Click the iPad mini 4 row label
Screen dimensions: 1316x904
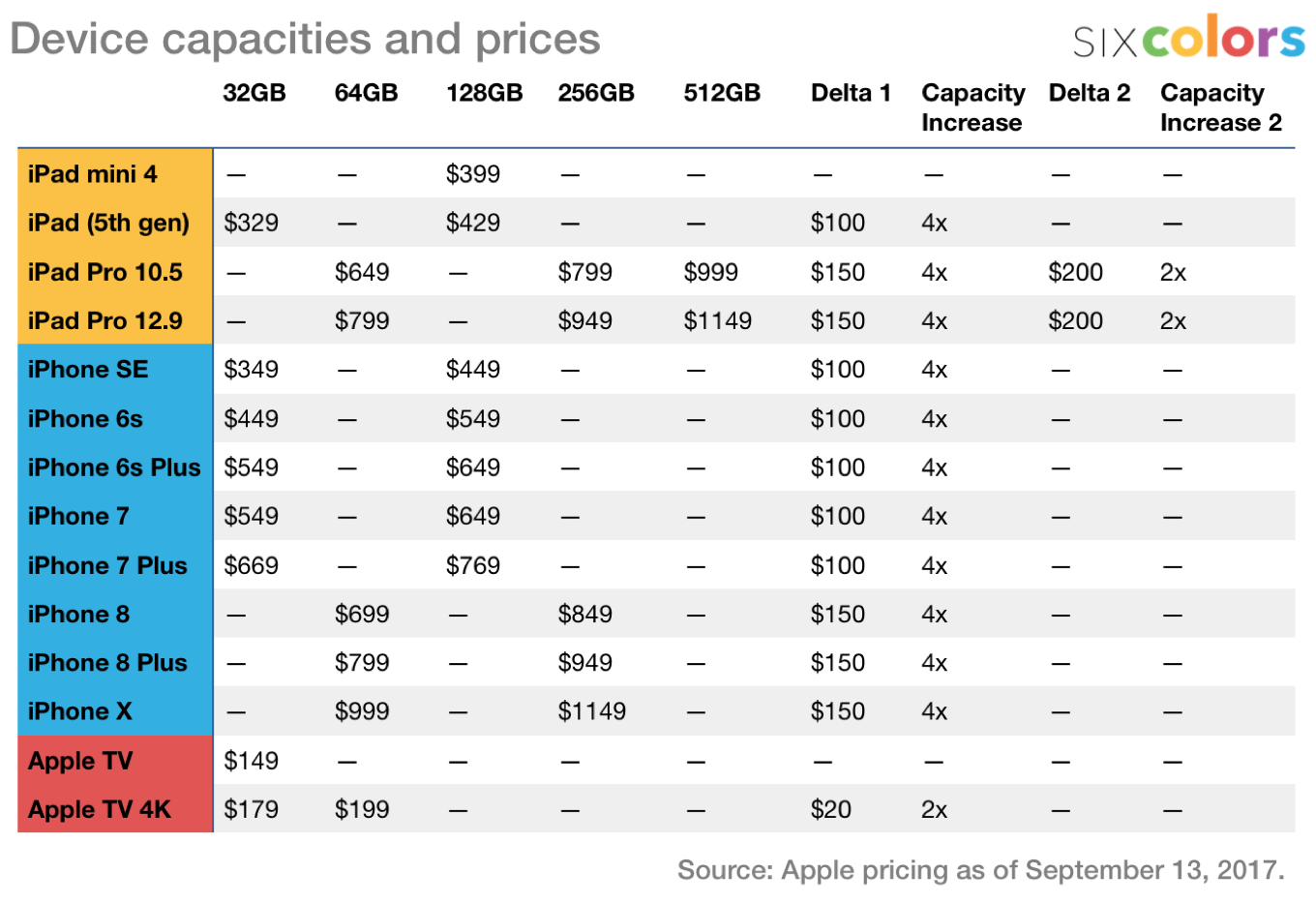(93, 174)
